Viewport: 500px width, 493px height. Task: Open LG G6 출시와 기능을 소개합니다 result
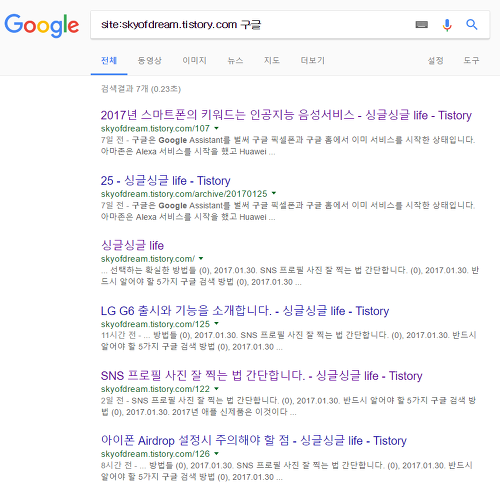coord(245,311)
